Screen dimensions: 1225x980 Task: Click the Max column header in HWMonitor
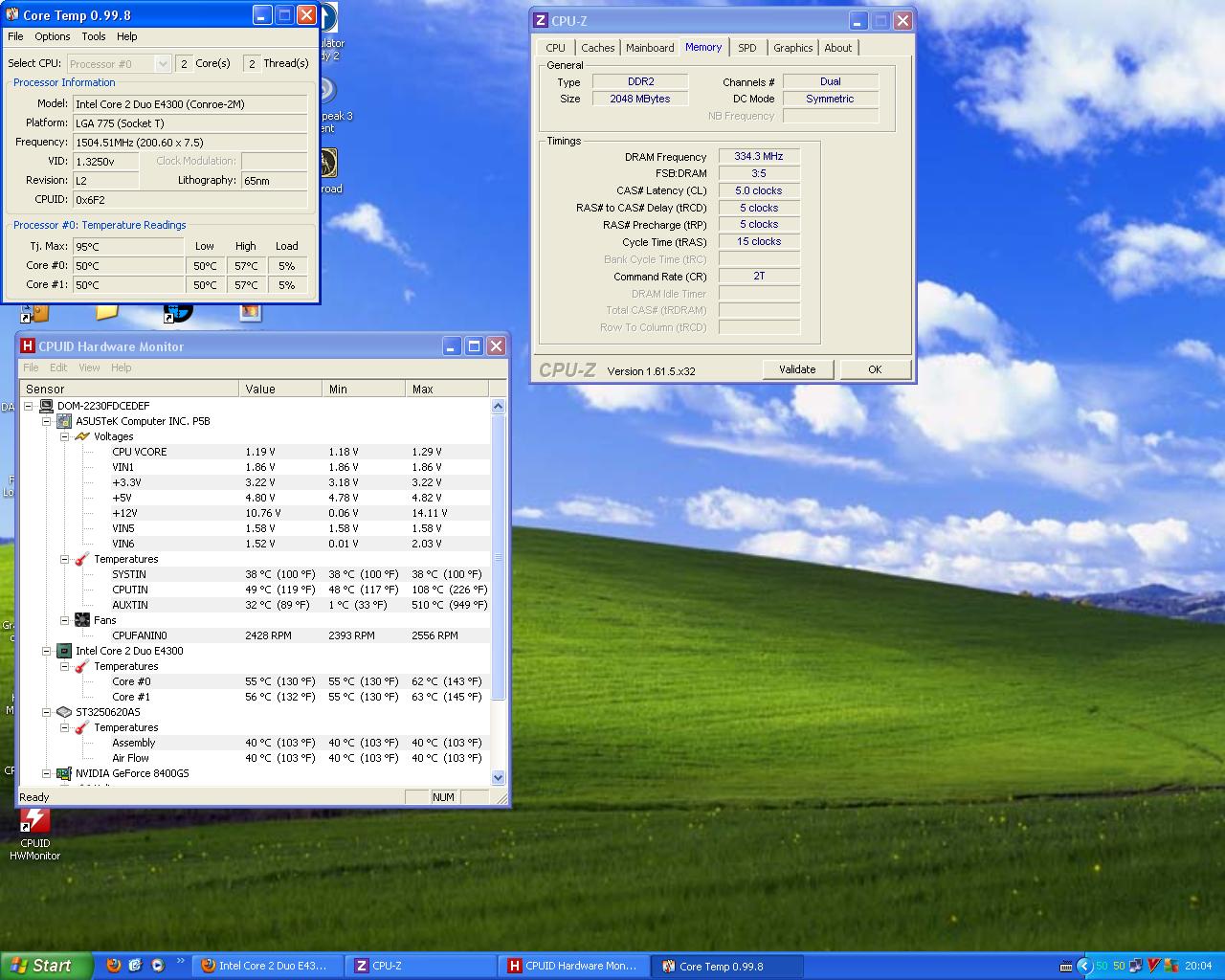(445, 390)
